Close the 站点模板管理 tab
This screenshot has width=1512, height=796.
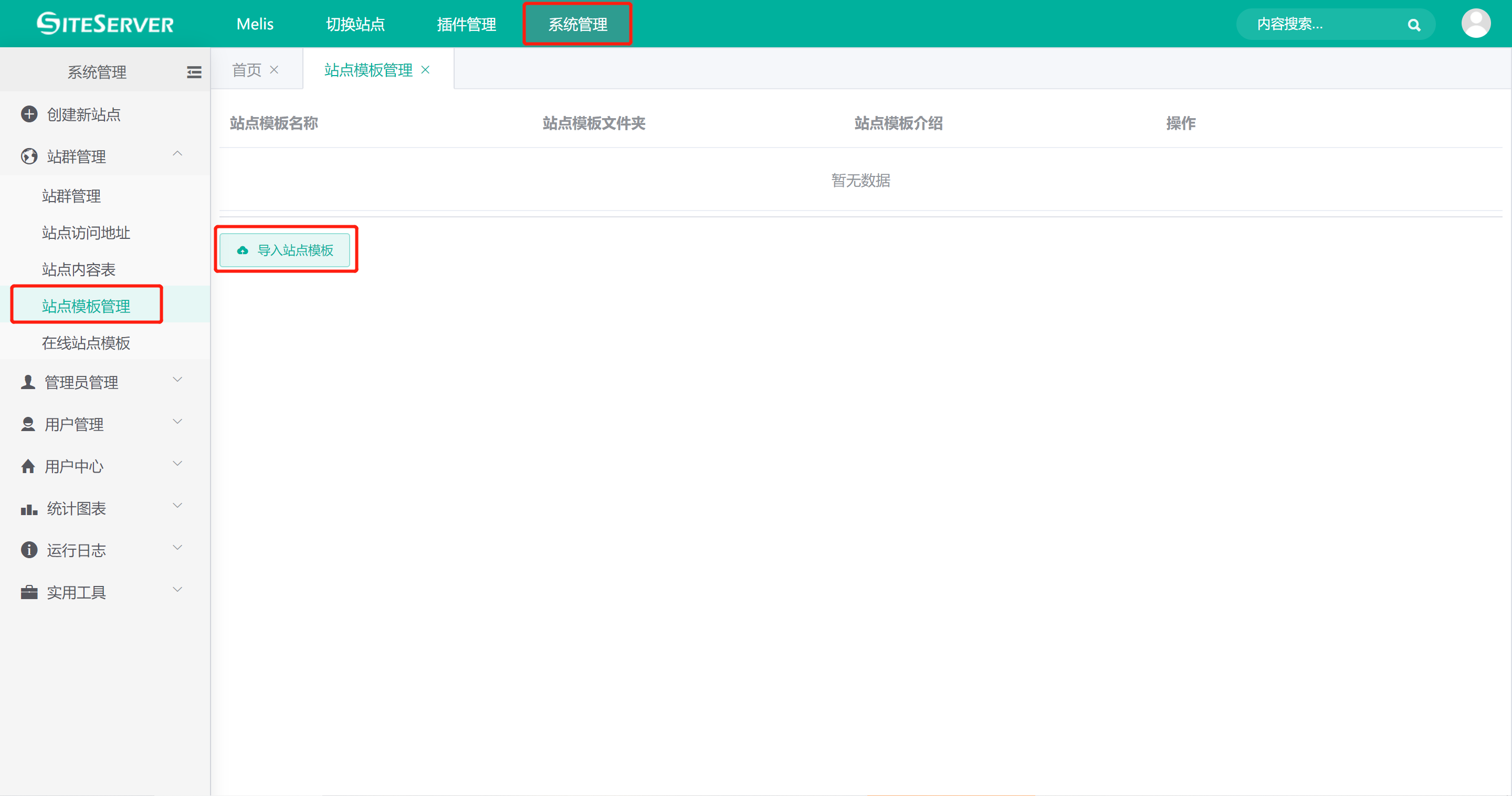click(426, 70)
